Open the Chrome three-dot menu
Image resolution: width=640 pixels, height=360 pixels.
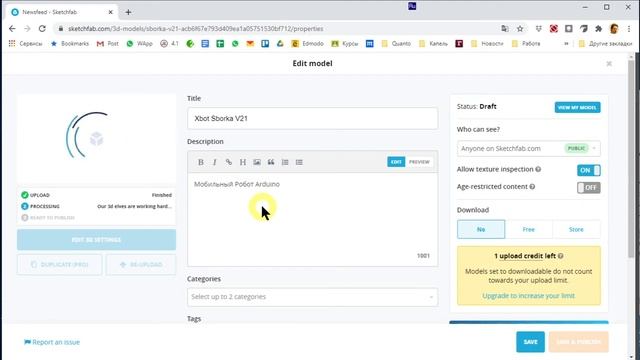[x=629, y=29]
